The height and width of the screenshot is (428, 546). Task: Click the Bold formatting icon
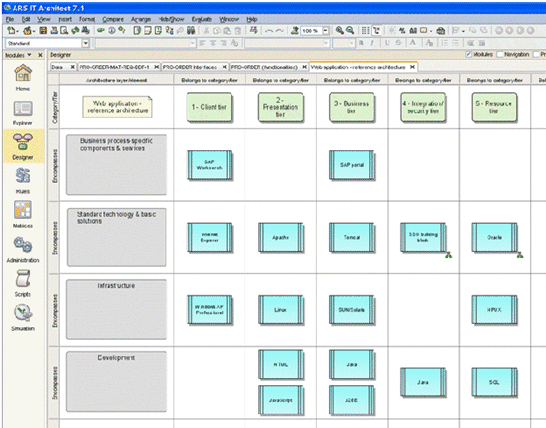(x=361, y=43)
